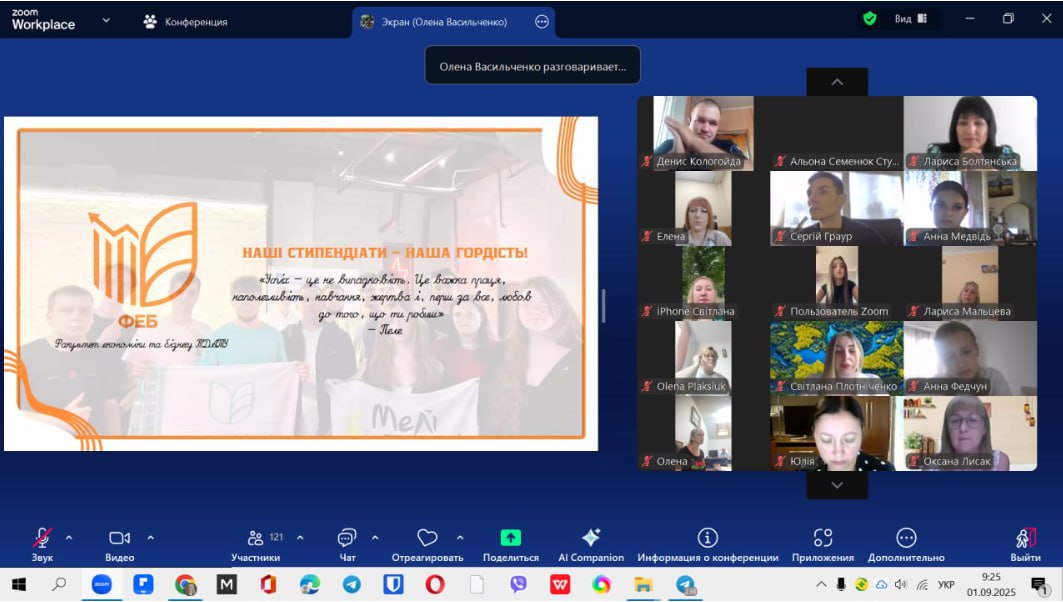Open the Вид view menu
The image size is (1063, 602).
pos(909,18)
